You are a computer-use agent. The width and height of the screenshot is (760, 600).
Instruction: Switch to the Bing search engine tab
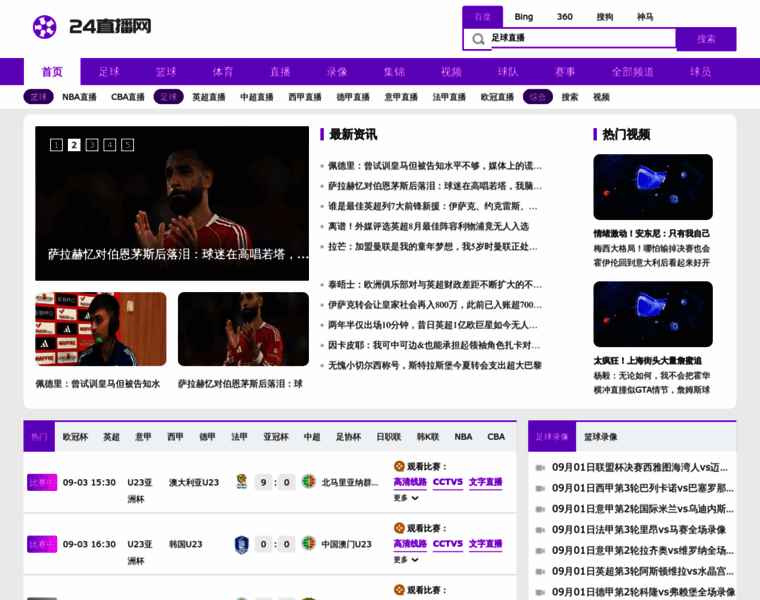coord(524,17)
